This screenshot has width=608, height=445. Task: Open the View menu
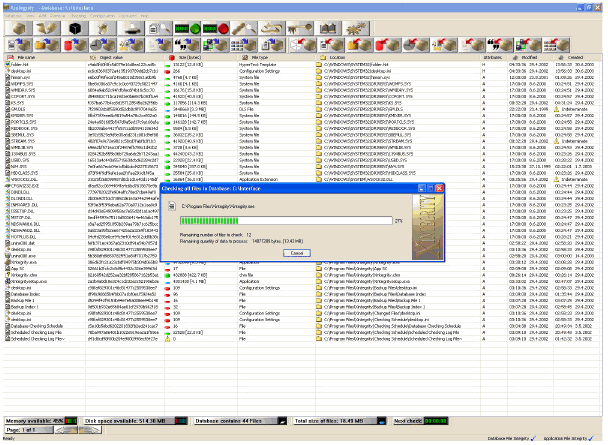[x=30, y=16]
